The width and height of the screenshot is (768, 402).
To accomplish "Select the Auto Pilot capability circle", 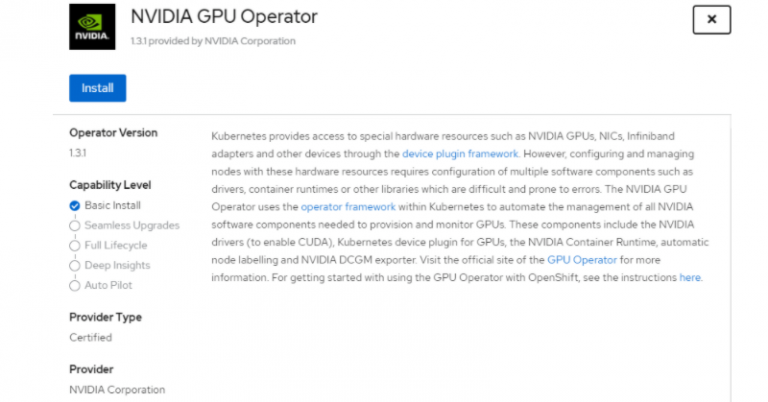I will [x=74, y=286].
